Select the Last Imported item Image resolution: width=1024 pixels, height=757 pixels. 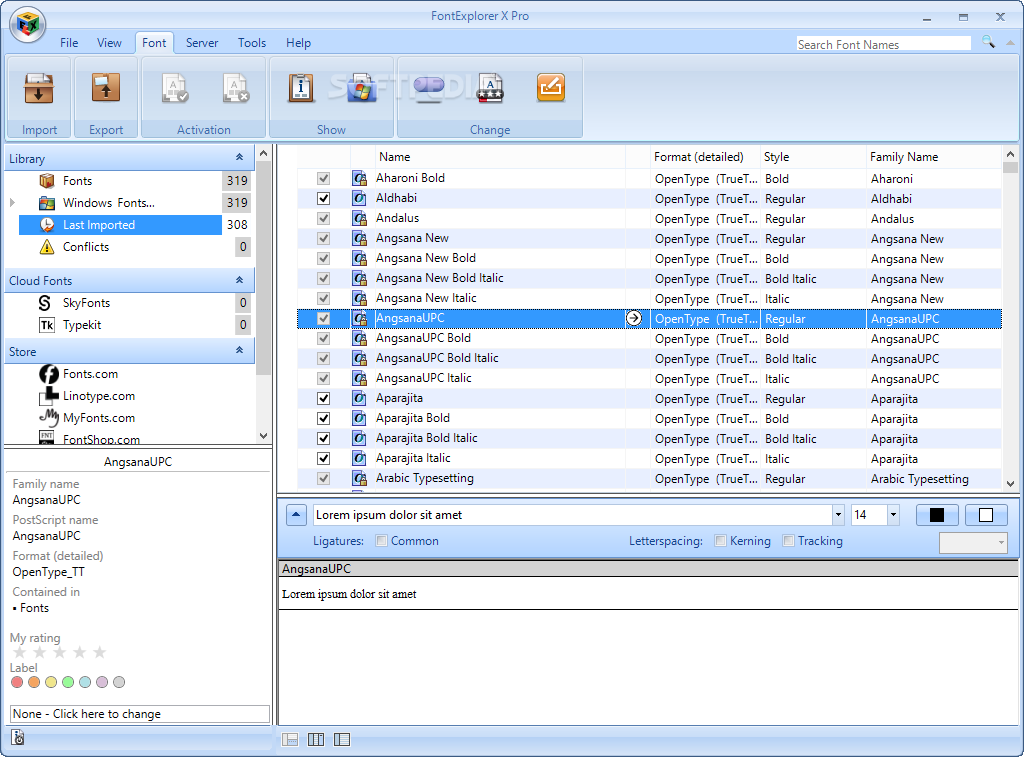click(120, 225)
